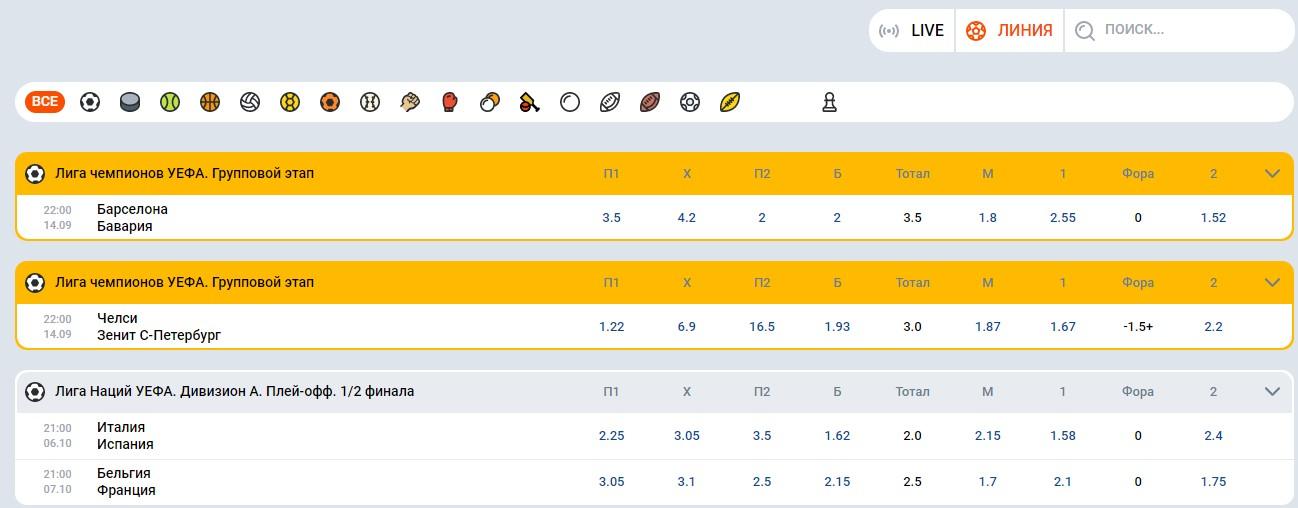
Task: Click the baseball sport icon
Action: coord(370,102)
